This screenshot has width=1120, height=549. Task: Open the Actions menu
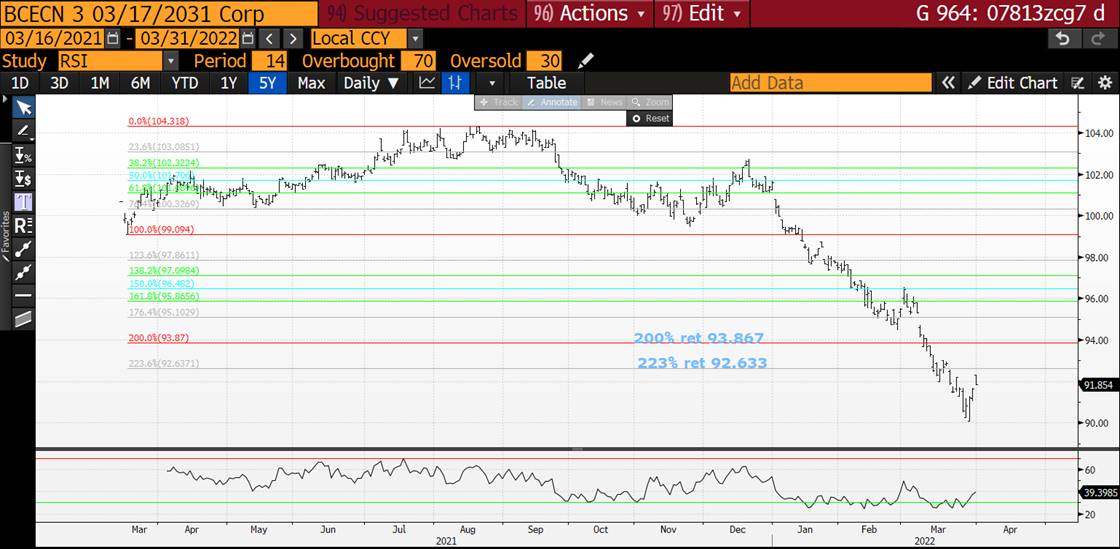589,13
